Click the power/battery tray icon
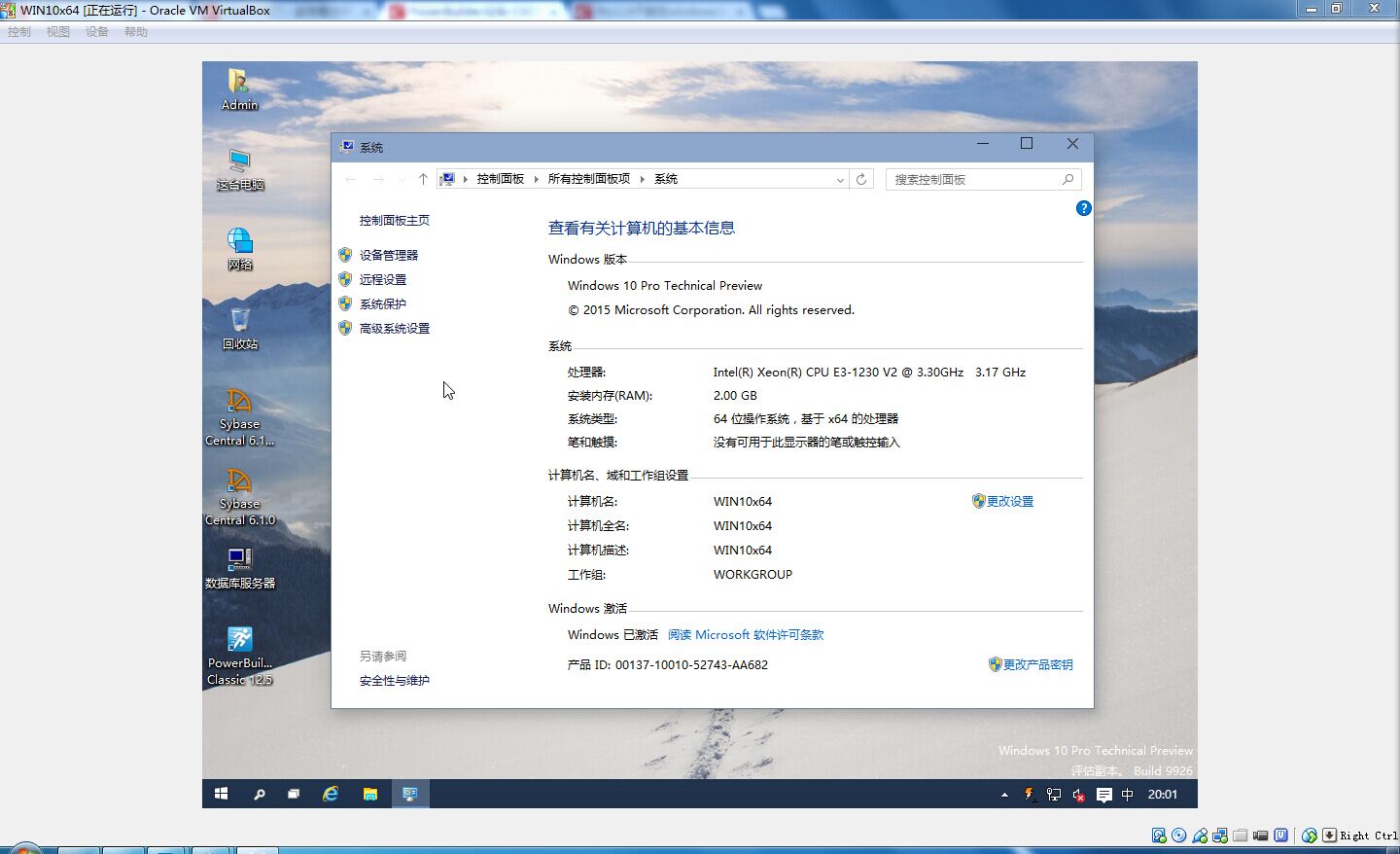This screenshot has height=854, width=1400. coord(1029,795)
